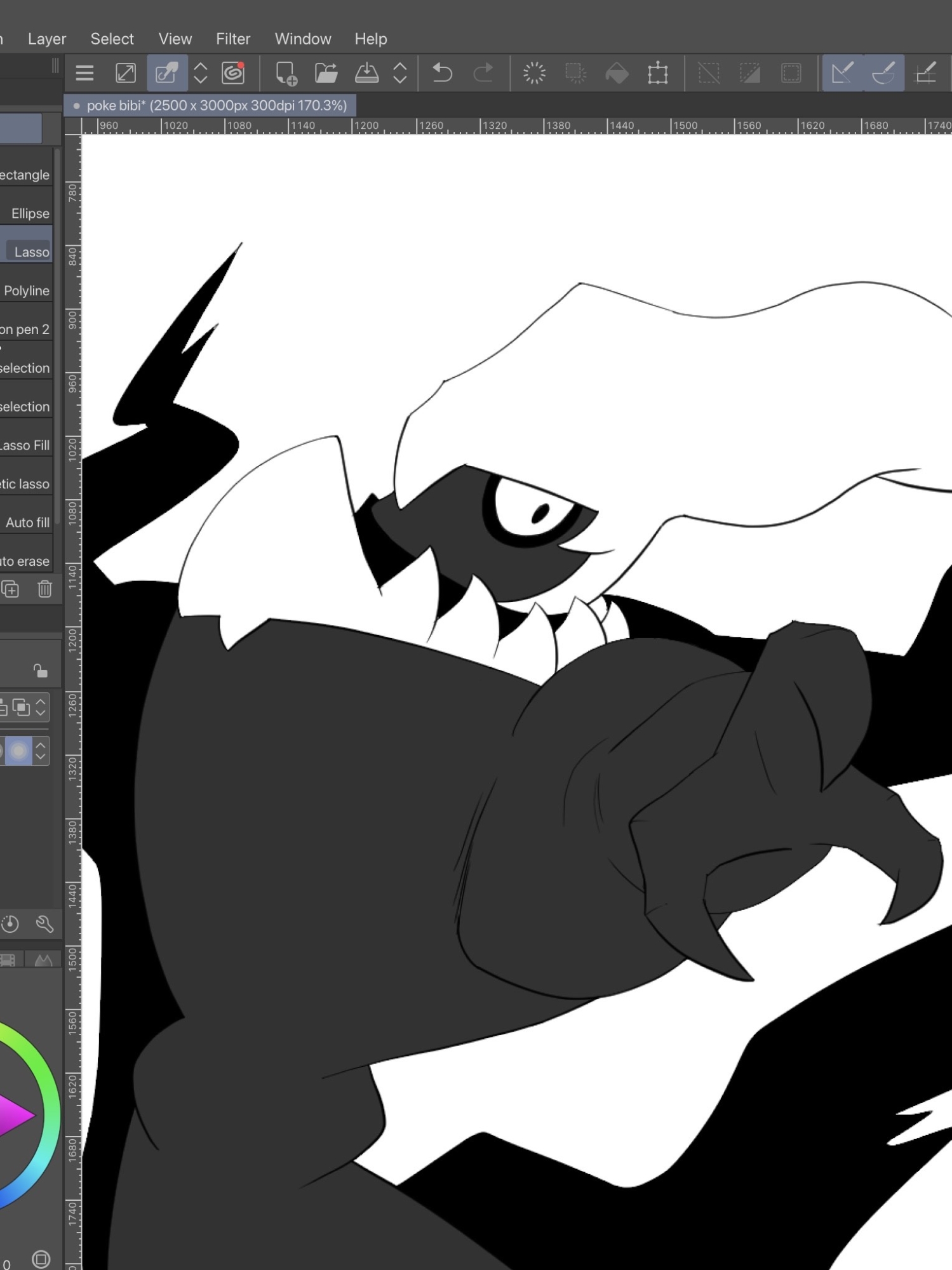952x1270 pixels.
Task: Select the Polyline sub tool
Action: (26, 291)
